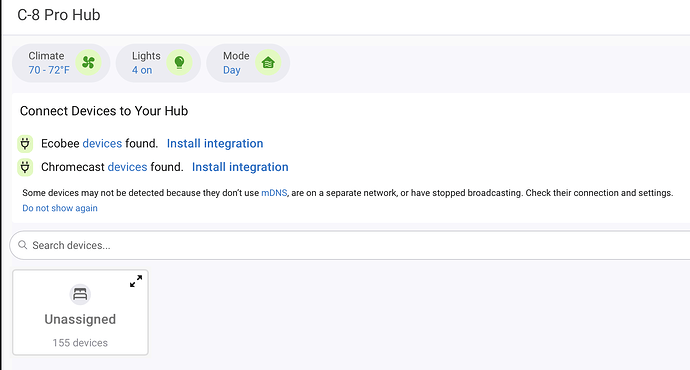
Task: Click the plug icon beside Chromecast
Action: (x=25, y=167)
